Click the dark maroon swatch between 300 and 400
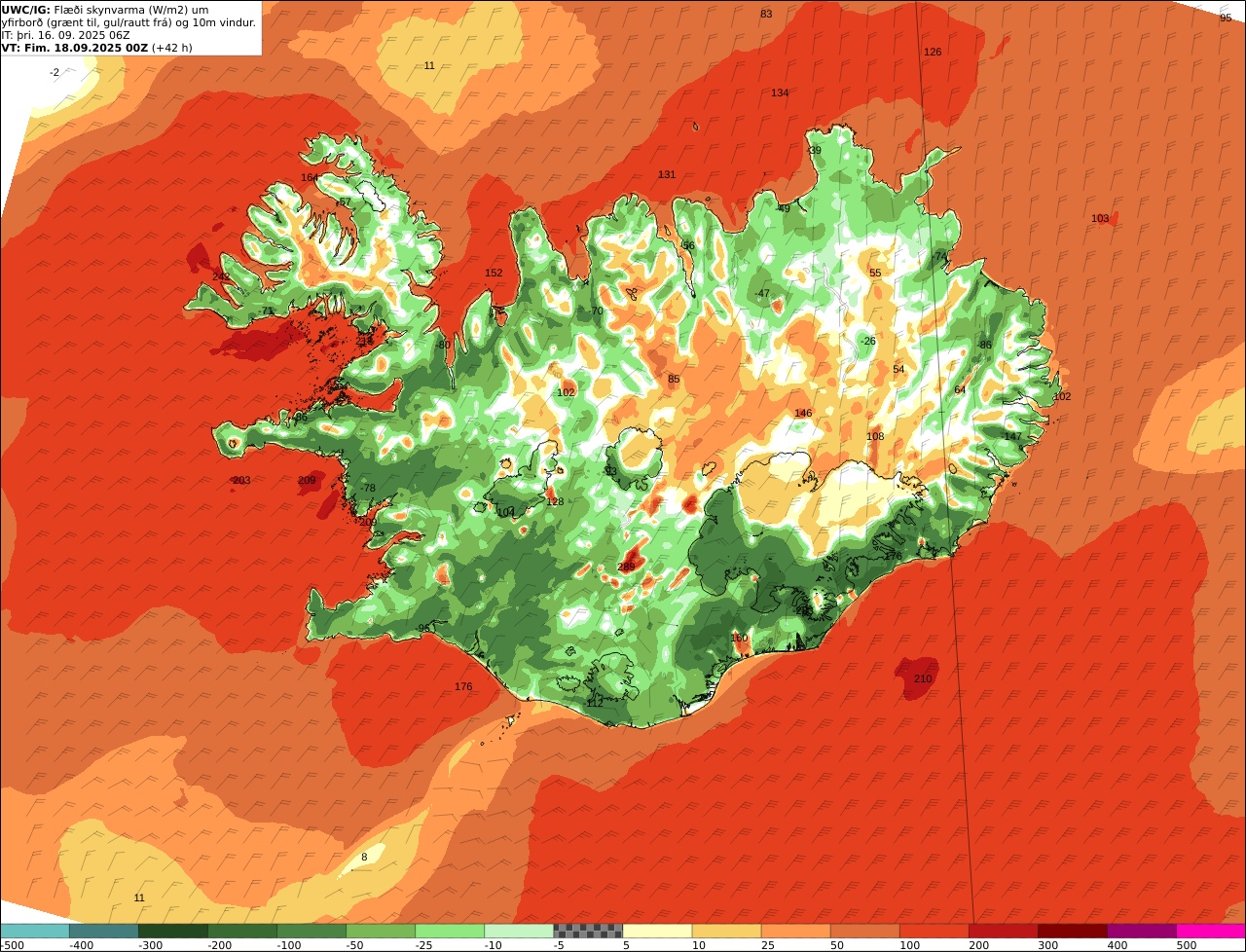Viewport: 1246px width, 952px height. point(1072,931)
